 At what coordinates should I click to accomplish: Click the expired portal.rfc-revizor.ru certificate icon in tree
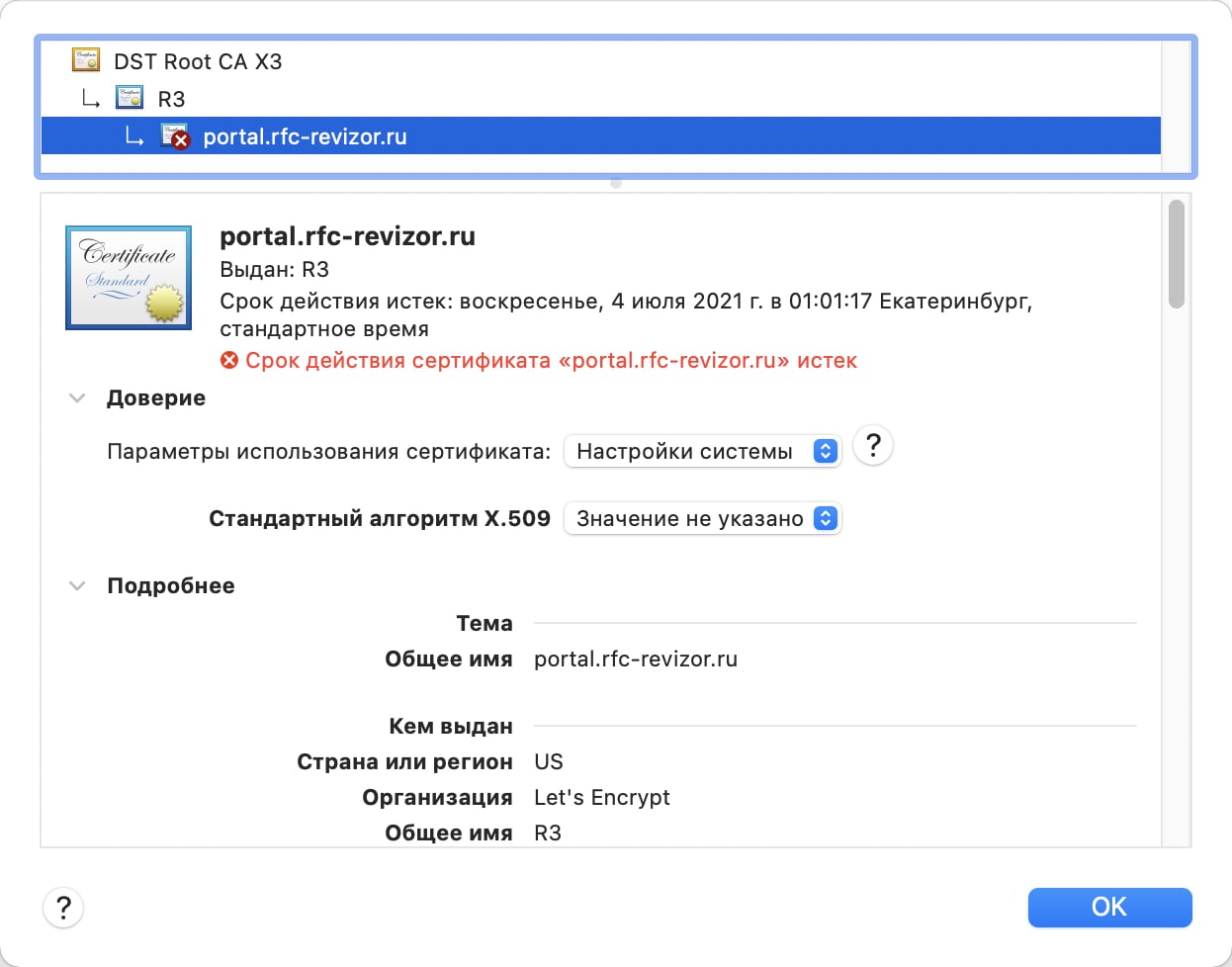[x=175, y=136]
